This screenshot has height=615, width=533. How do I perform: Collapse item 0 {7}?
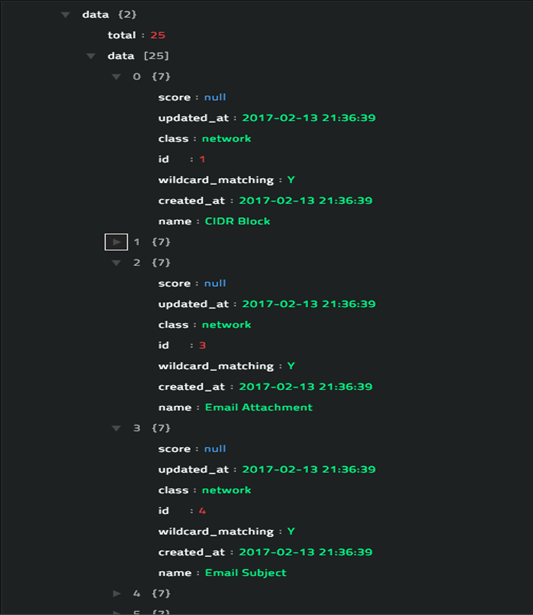(x=116, y=77)
